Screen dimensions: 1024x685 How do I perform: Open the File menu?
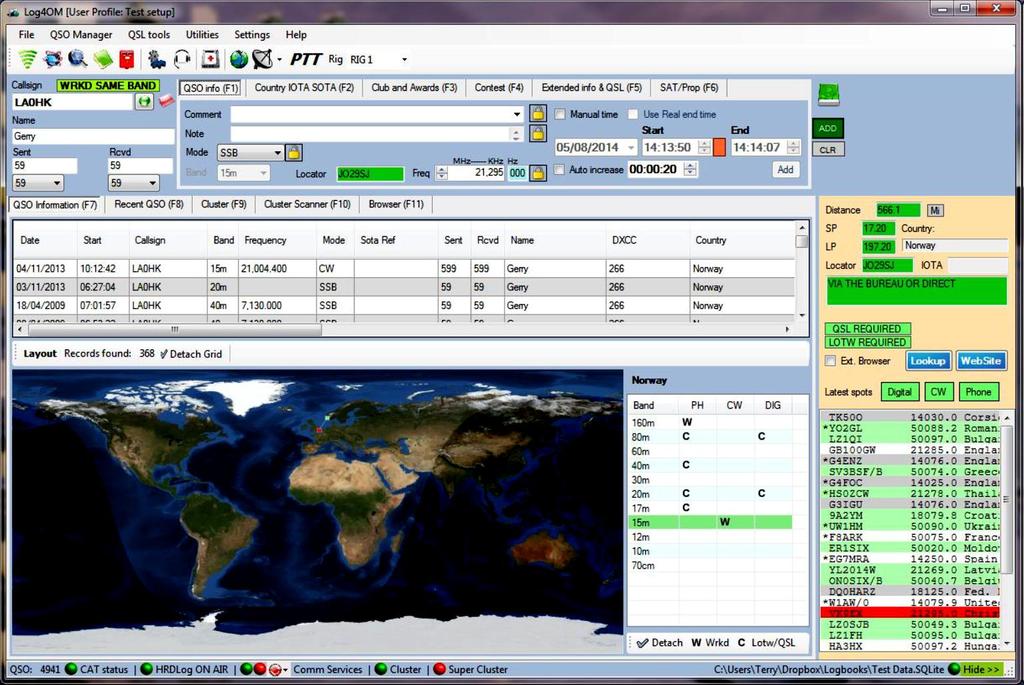(27, 35)
